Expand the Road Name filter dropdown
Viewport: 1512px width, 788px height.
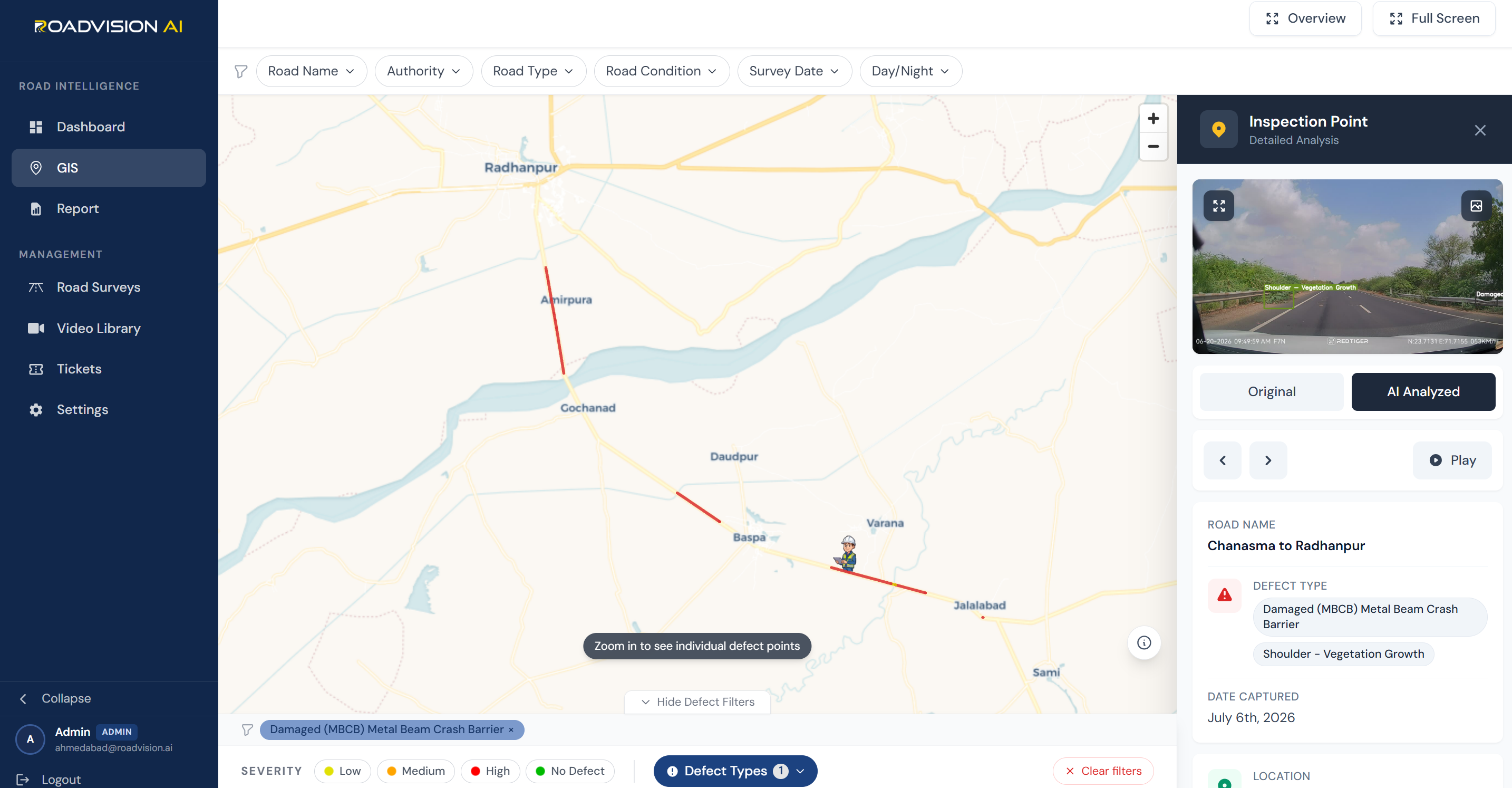[312, 71]
